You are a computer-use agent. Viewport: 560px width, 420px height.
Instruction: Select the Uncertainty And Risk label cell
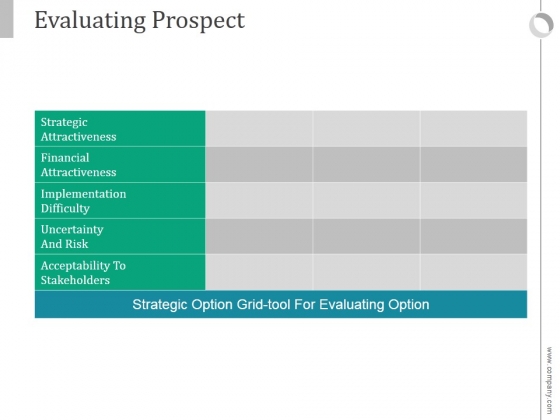pos(120,236)
